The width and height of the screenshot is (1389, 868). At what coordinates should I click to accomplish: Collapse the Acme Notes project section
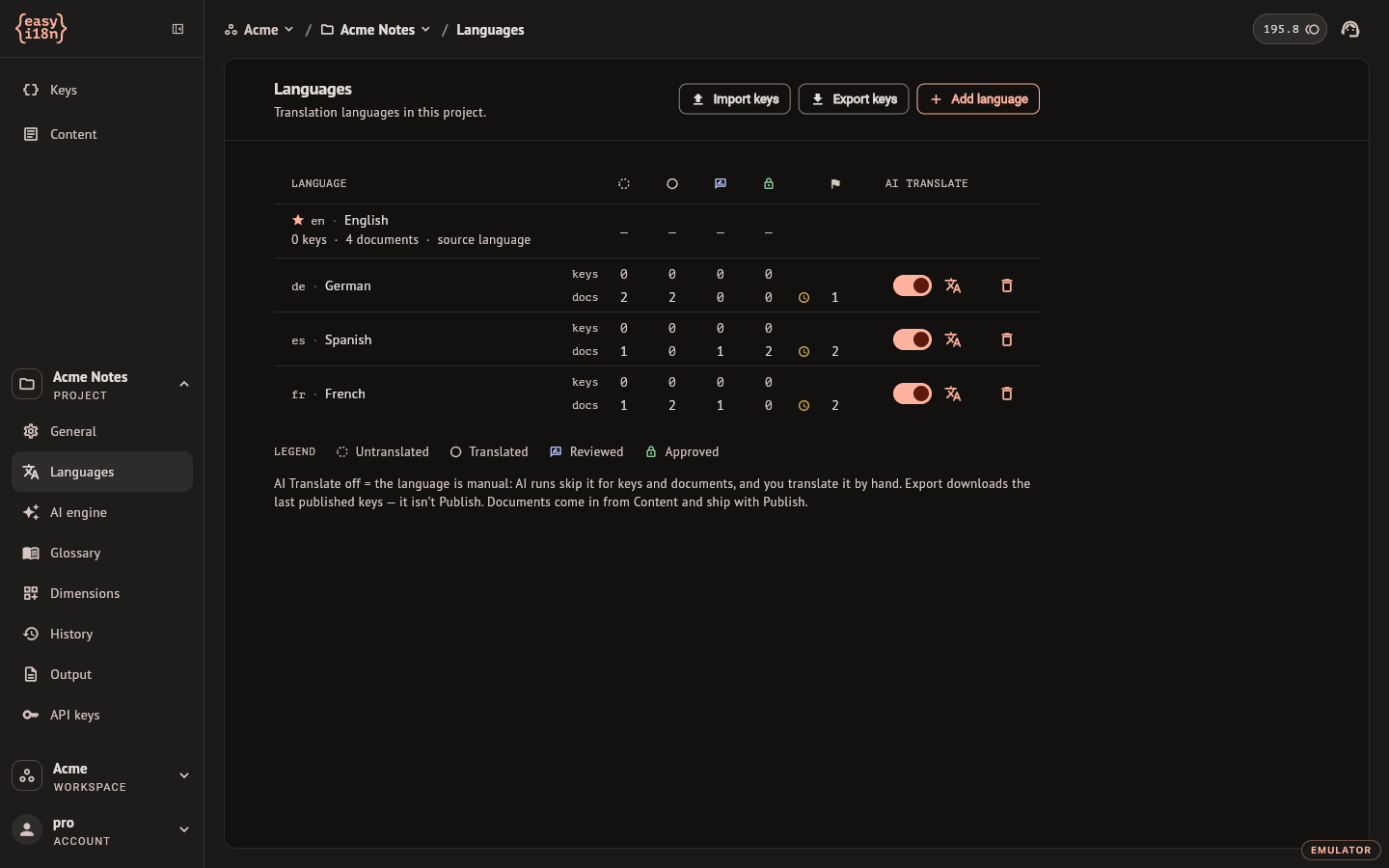tap(183, 384)
